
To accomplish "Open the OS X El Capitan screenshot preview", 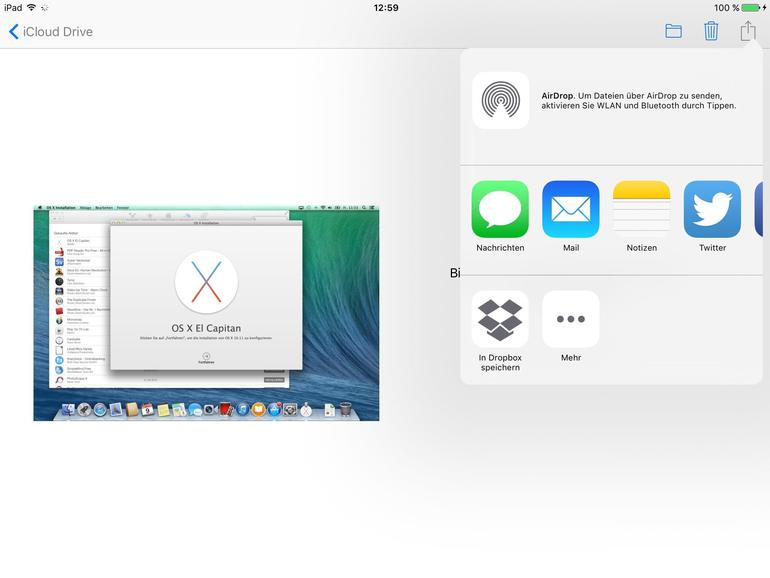I will click(x=206, y=313).
